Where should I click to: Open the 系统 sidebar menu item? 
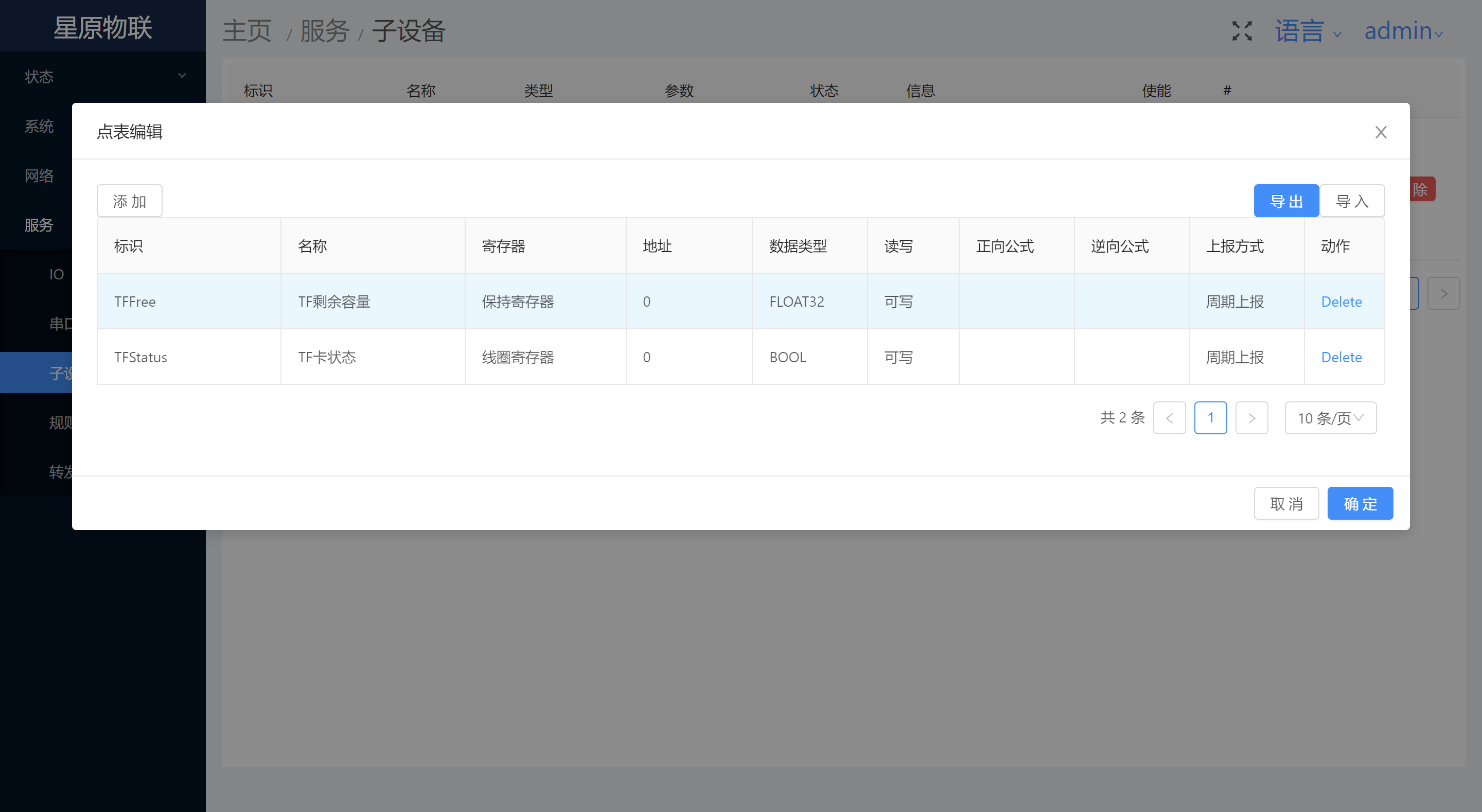pos(39,126)
